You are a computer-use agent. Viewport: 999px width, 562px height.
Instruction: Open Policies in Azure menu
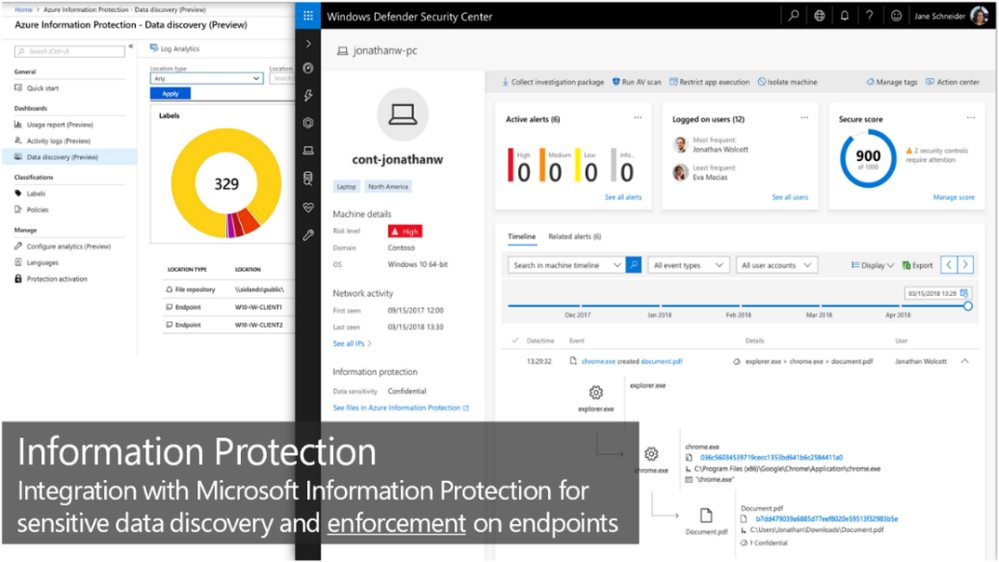[x=37, y=210]
